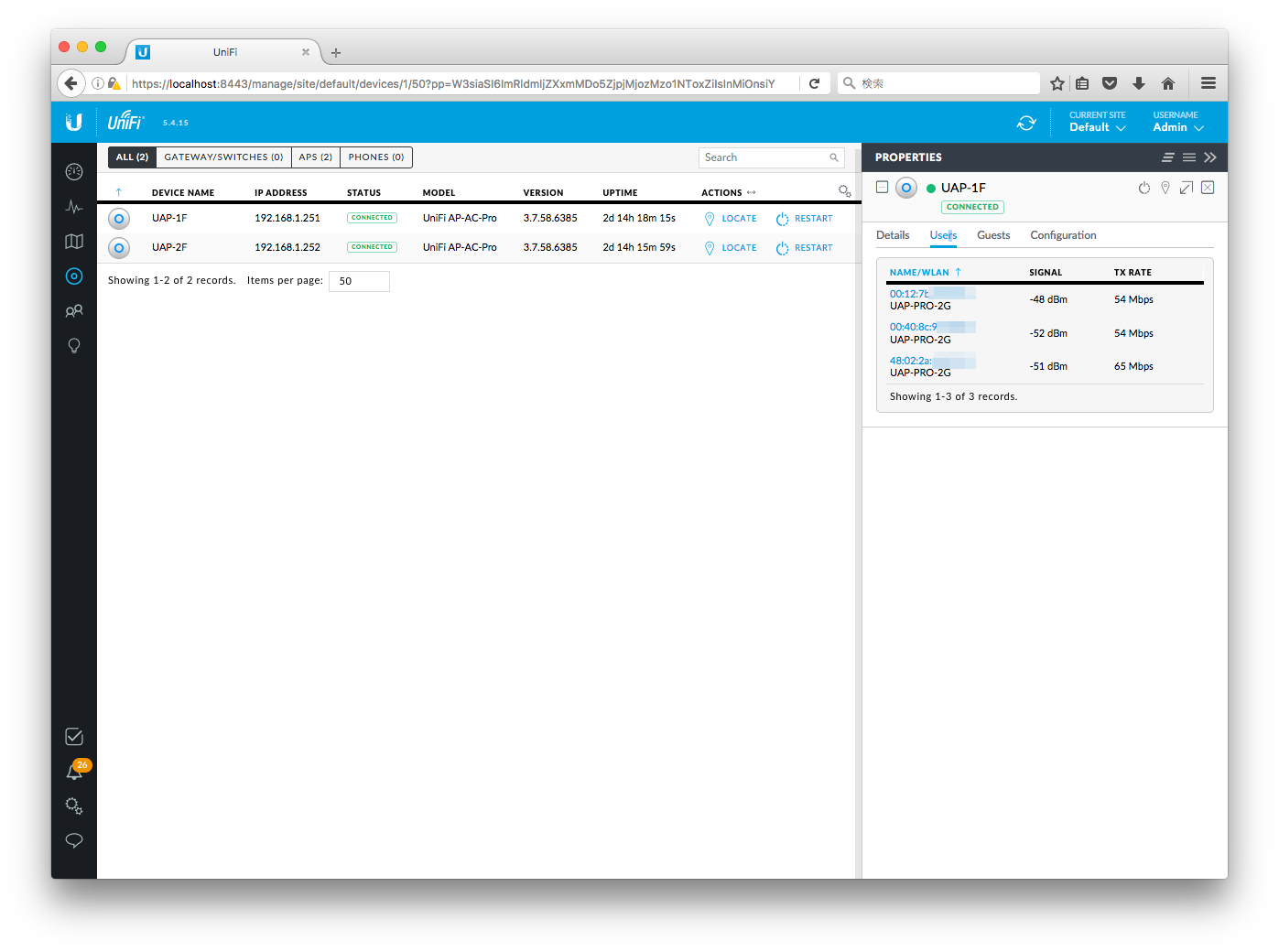Open a new browser tab with the plus button
Screen dimensions: 1279x952
336,53
